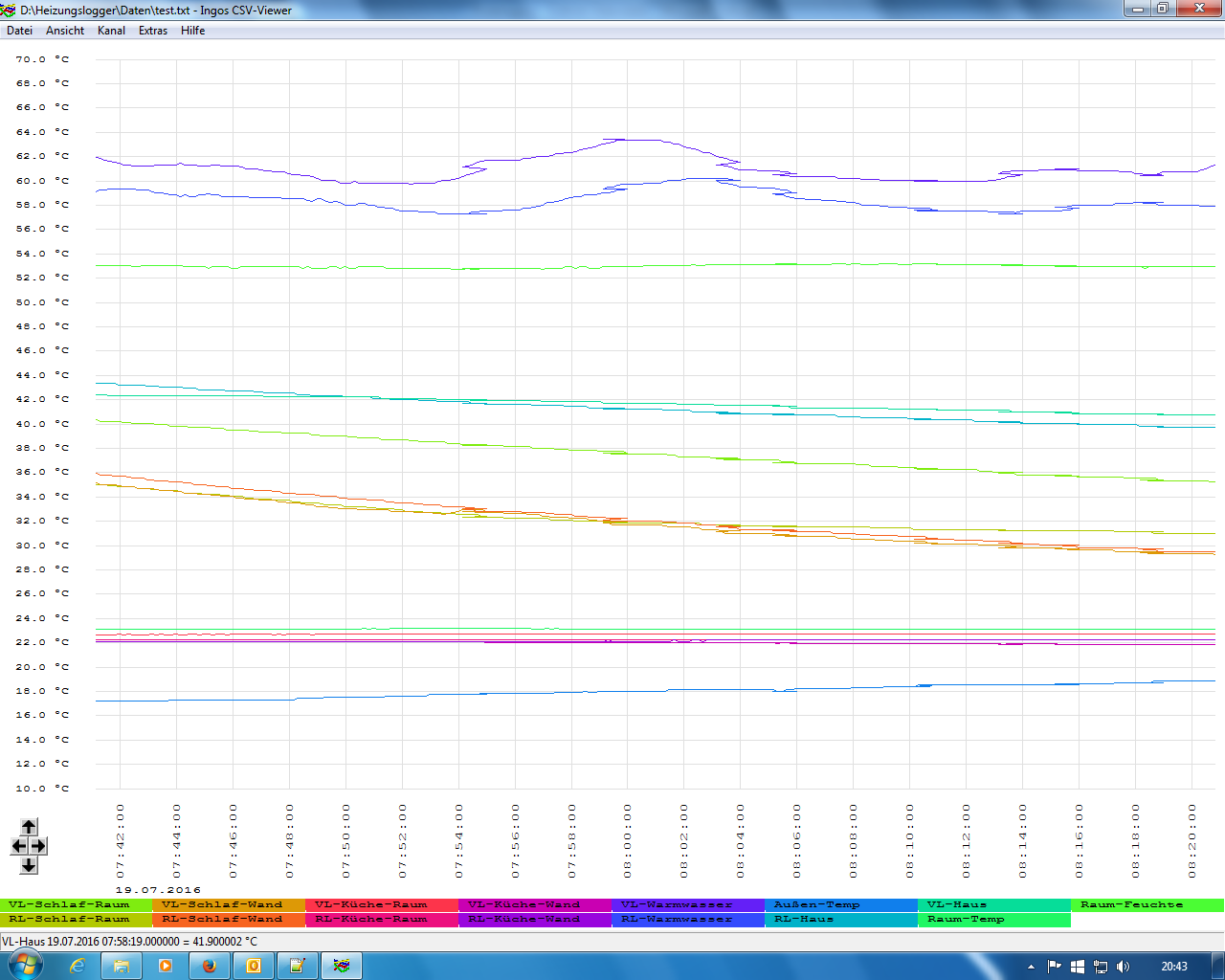Click the 40.0 °C axis label
The width and height of the screenshot is (1225, 980).
42,424
